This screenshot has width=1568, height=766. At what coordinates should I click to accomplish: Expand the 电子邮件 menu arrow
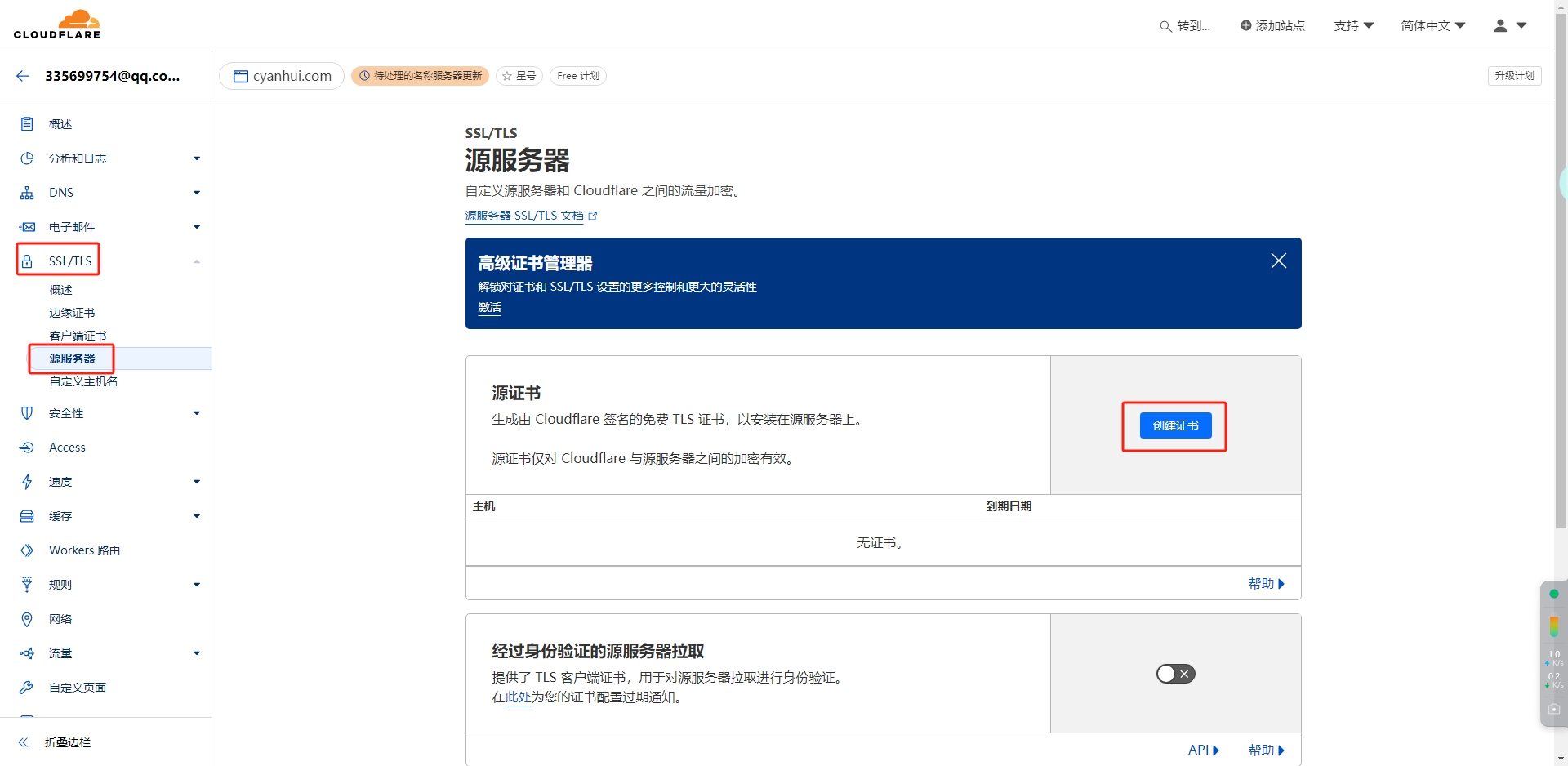coord(197,227)
